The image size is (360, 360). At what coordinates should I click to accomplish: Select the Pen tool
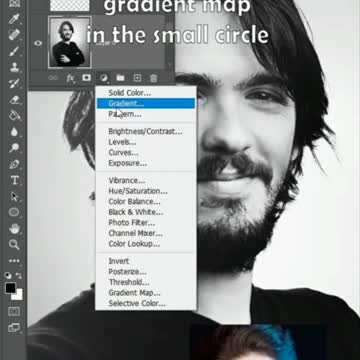[x=14, y=164]
